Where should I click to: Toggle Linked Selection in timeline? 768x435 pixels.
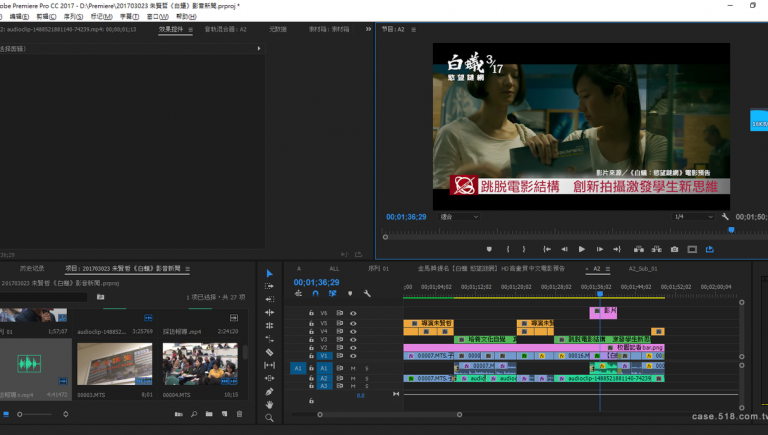(x=333, y=293)
